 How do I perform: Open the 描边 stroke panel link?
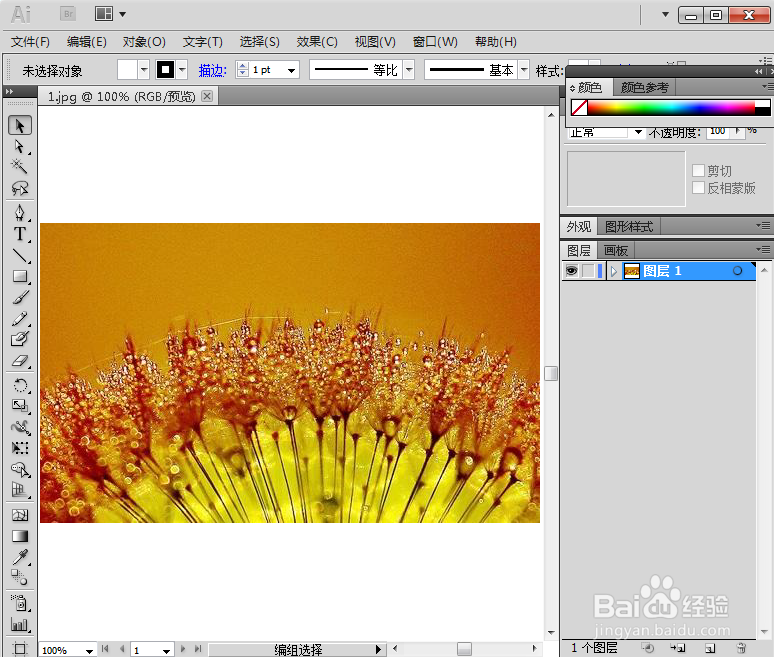pos(212,70)
